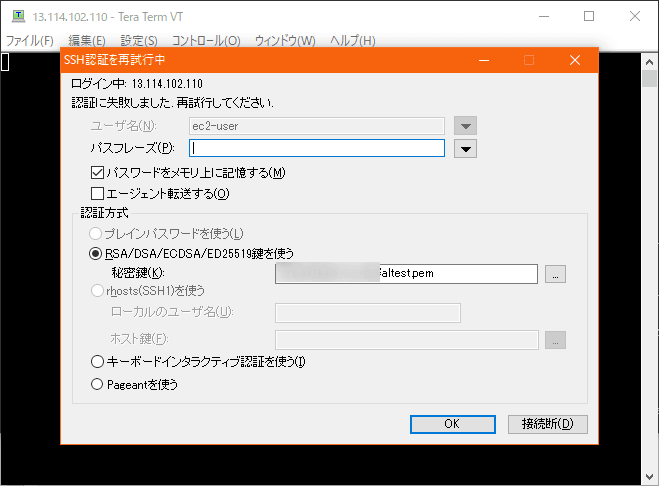
Task: Enable agent forwarding checkbox
Action: point(97,194)
